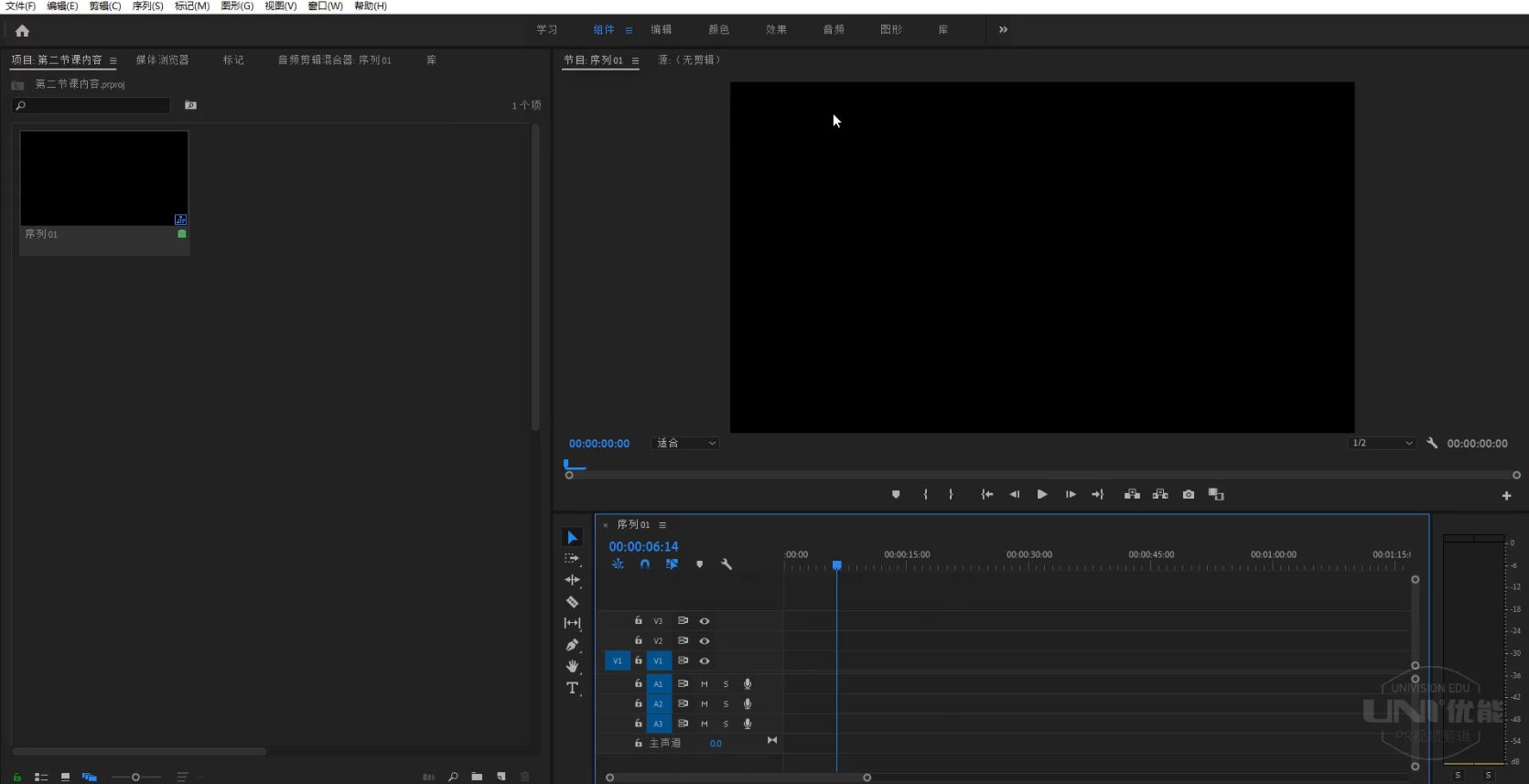Viewport: 1529px width, 784px height.
Task: Switch to 编辑 workspace
Action: pos(661,29)
